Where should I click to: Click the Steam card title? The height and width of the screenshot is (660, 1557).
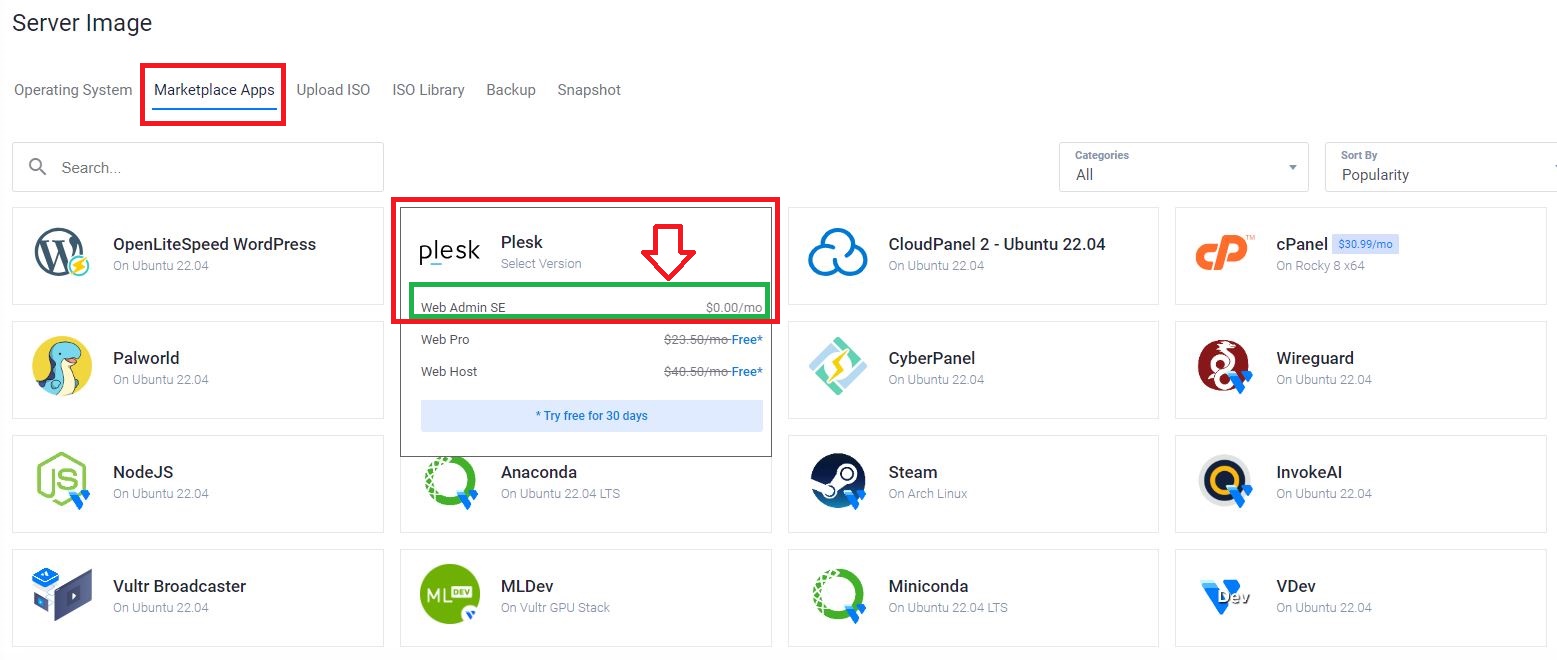pos(912,472)
